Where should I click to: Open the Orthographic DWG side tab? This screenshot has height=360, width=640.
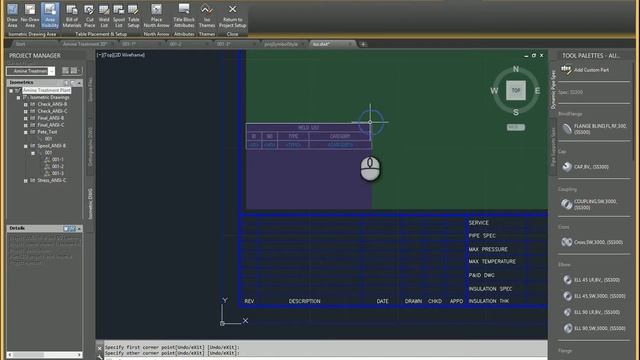90,146
